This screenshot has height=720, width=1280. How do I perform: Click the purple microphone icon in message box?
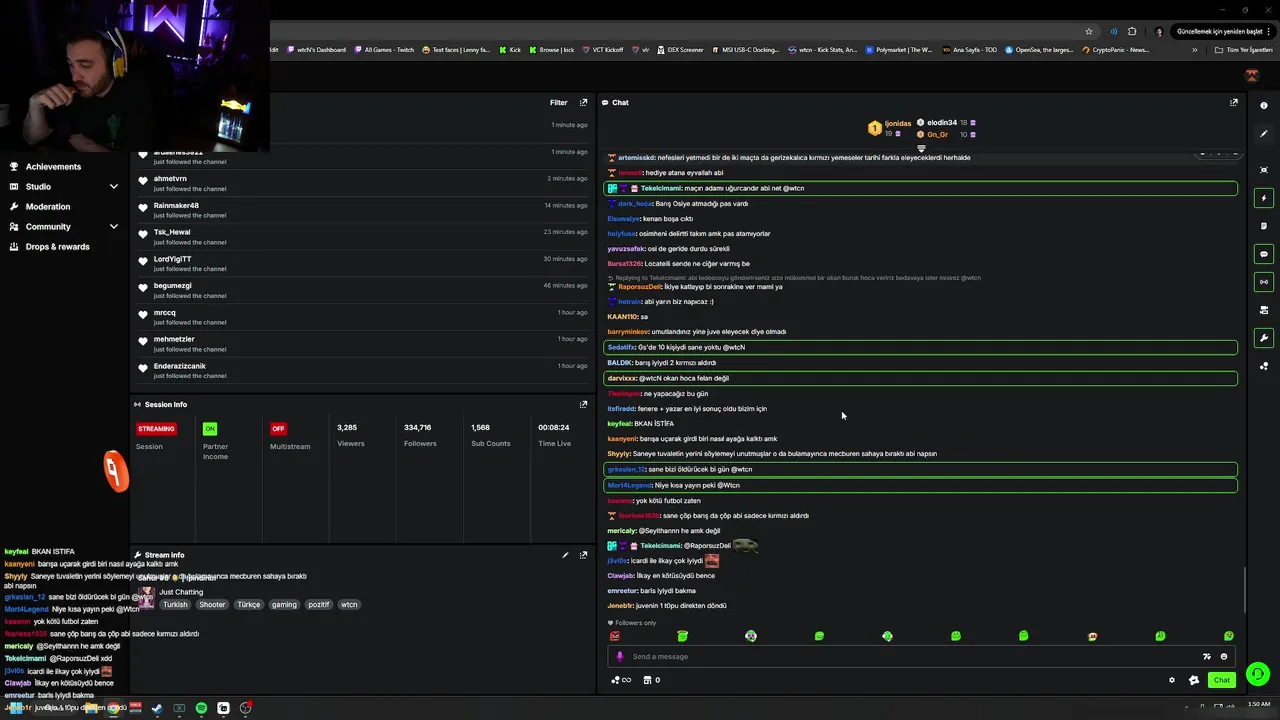click(620, 657)
